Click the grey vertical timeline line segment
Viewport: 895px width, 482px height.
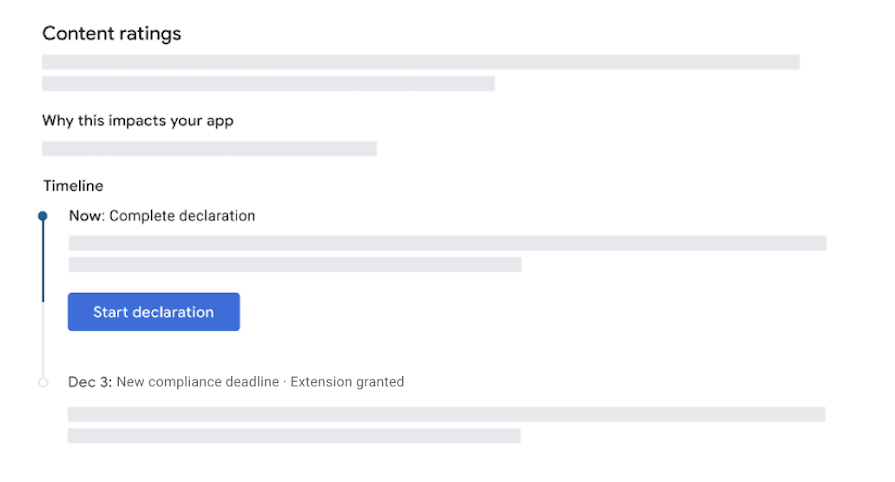[x=43, y=340]
